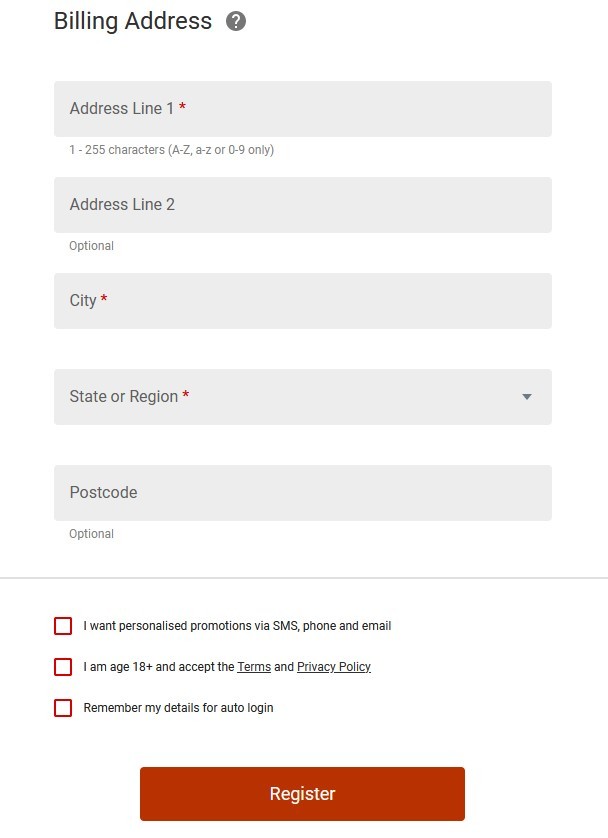Image resolution: width=608 pixels, height=838 pixels.
Task: Open the Billing Address help question mark
Action: click(x=236, y=21)
